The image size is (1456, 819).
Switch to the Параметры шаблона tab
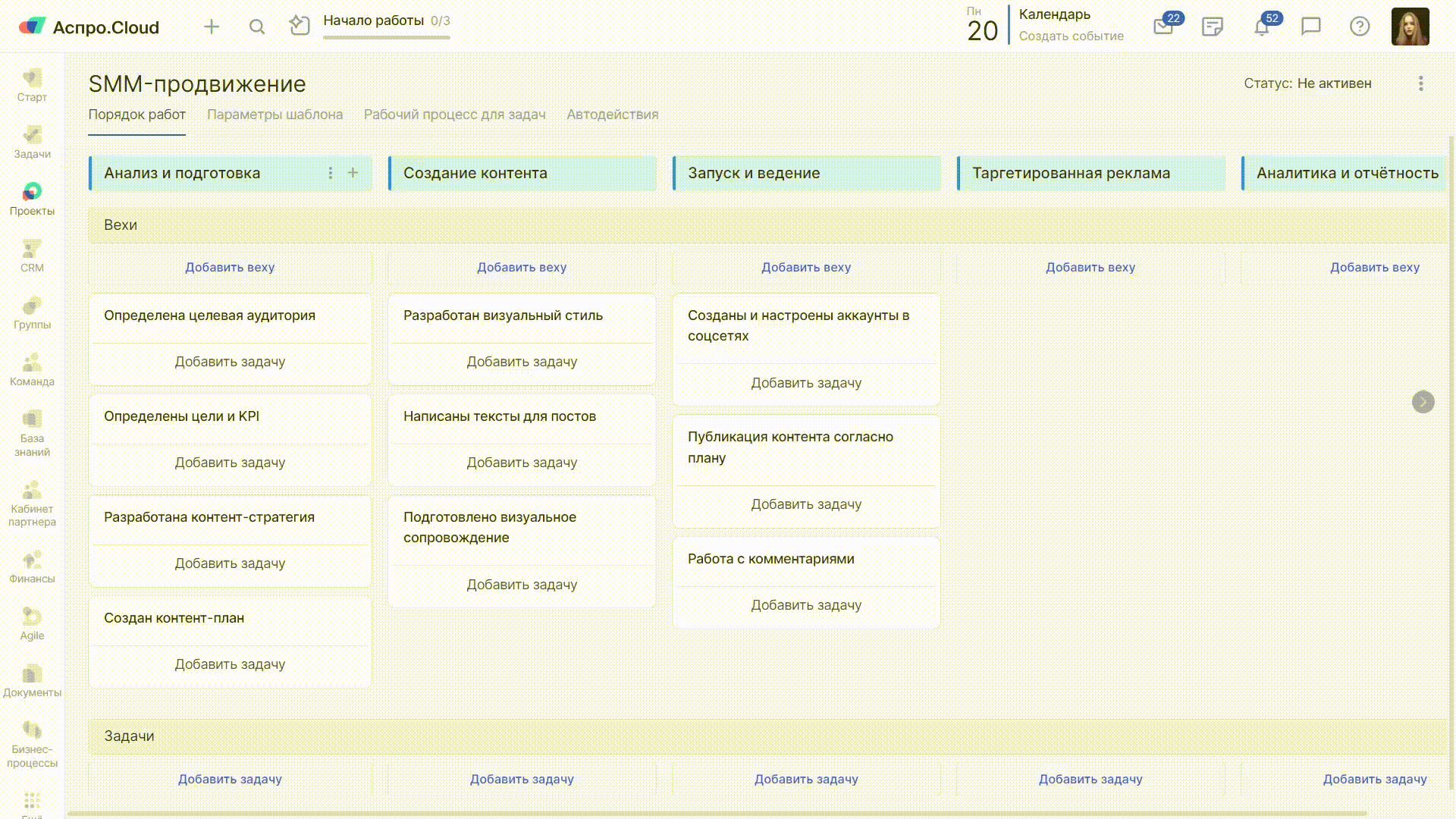click(275, 114)
